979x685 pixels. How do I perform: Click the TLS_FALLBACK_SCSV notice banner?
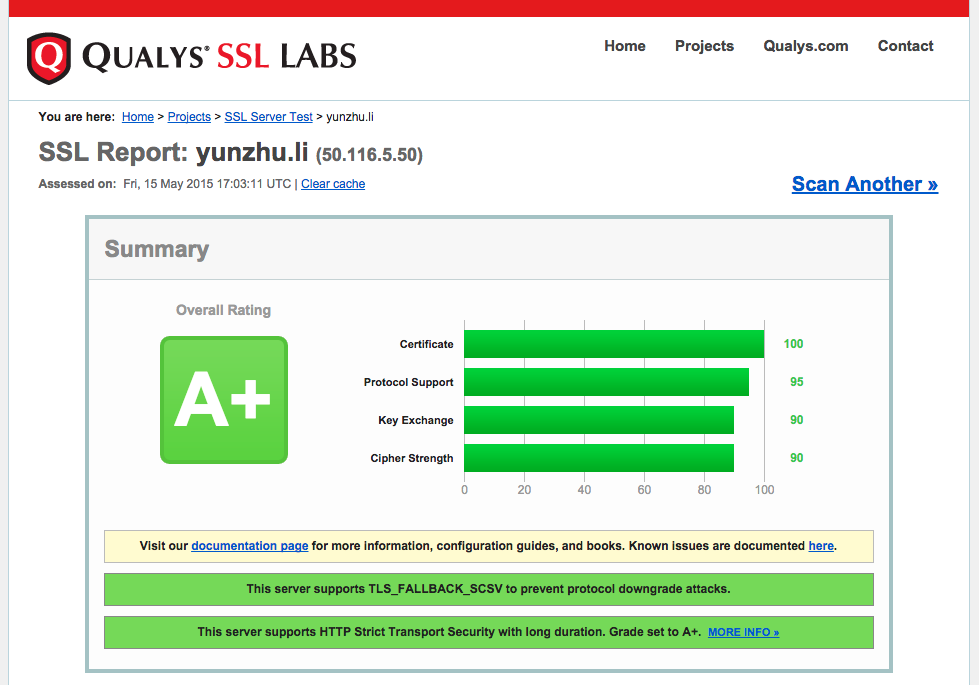tap(489, 589)
